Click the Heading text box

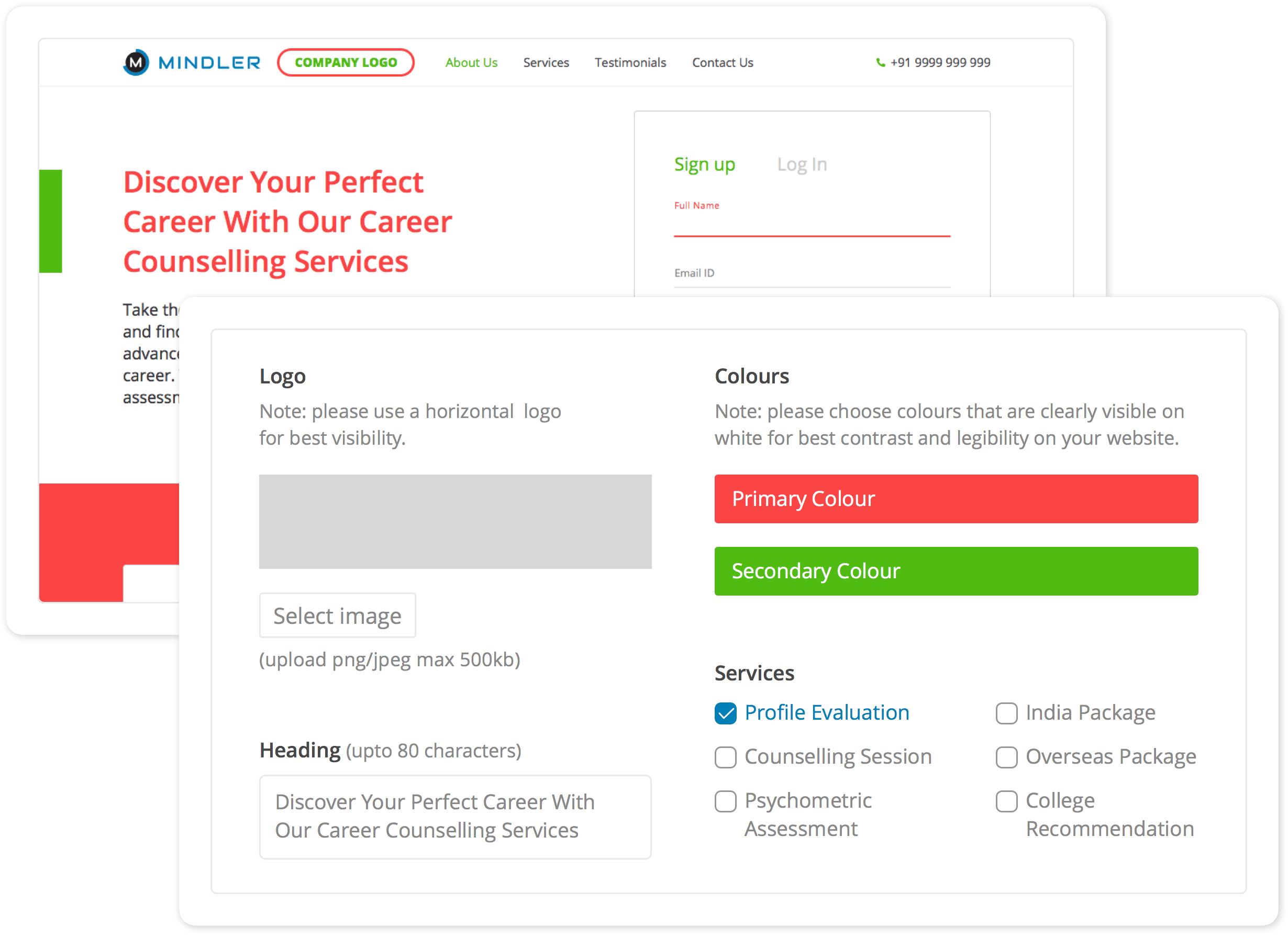tap(455, 816)
